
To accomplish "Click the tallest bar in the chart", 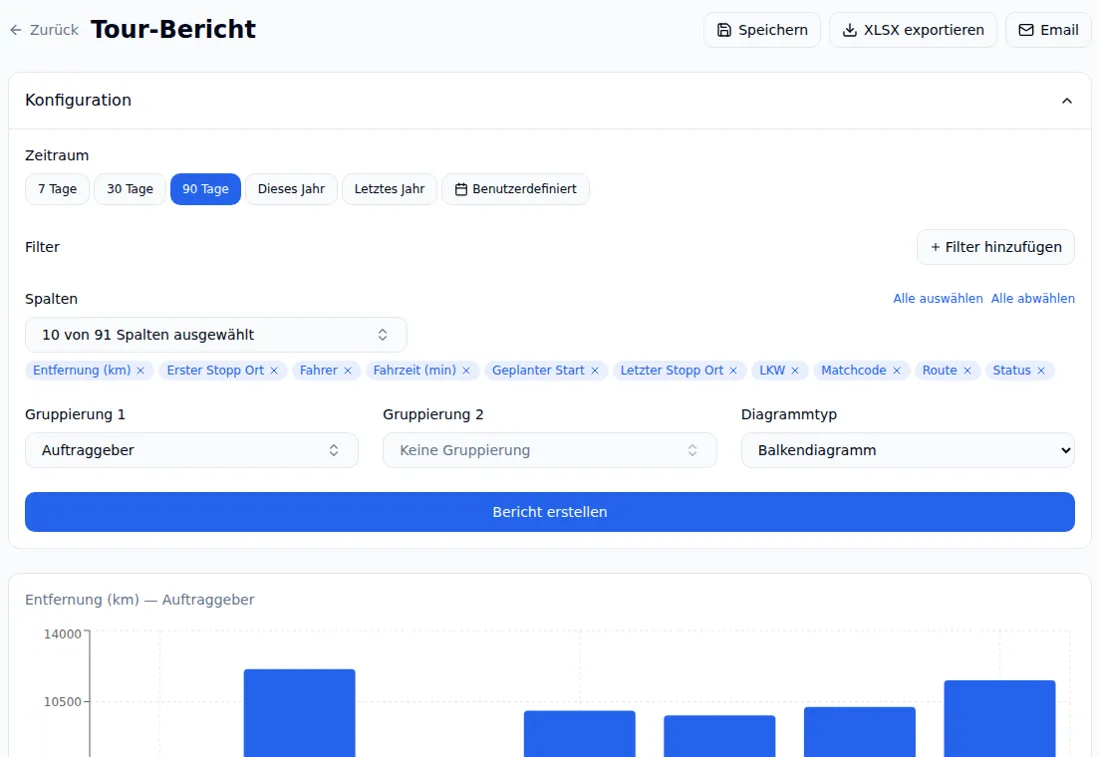I will pyautogui.click(x=300, y=713).
